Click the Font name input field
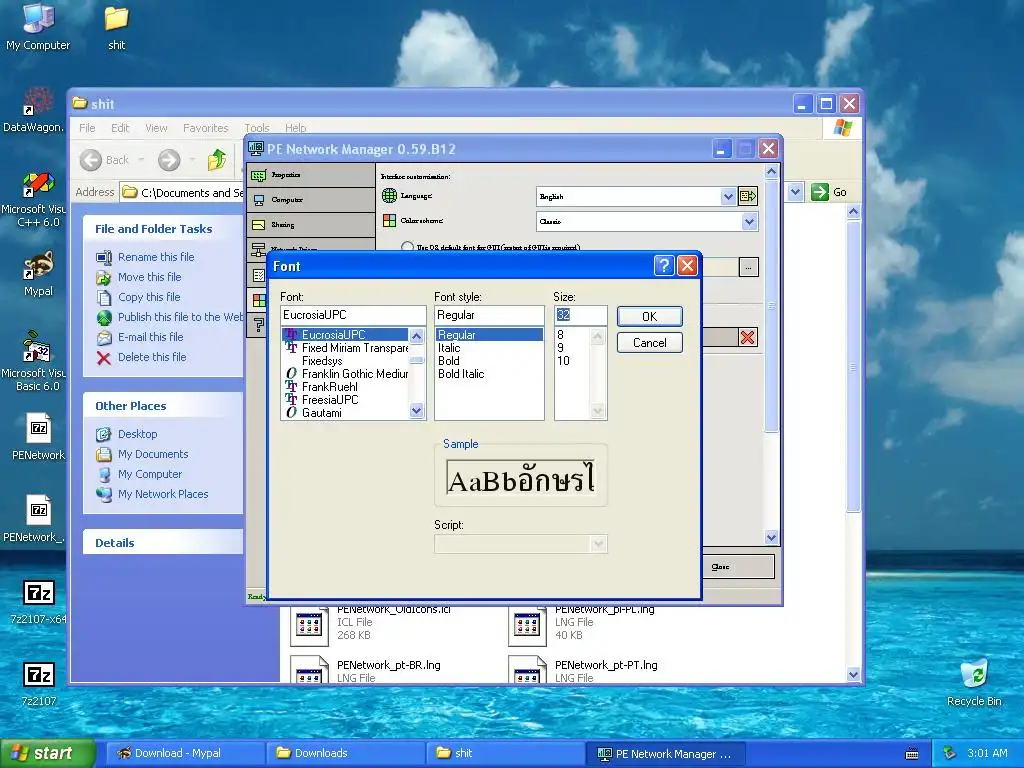 [353, 315]
